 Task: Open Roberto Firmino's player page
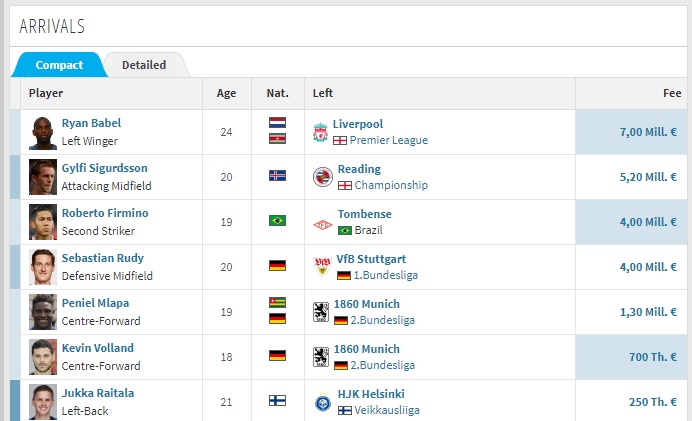105,213
